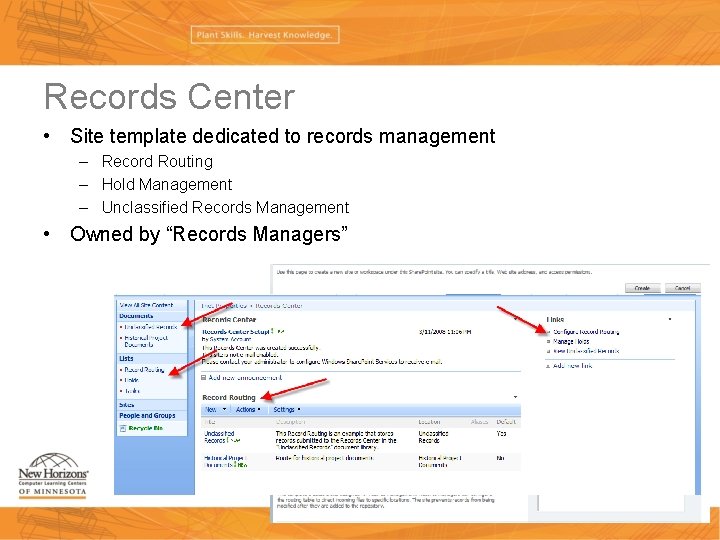Open the Links web part menu arrow
This screenshot has width=720, height=540.
(x=670, y=319)
